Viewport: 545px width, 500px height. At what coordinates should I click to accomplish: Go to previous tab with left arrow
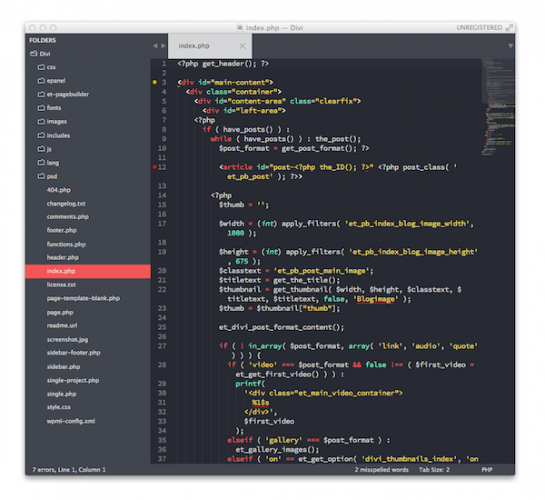click(x=155, y=46)
